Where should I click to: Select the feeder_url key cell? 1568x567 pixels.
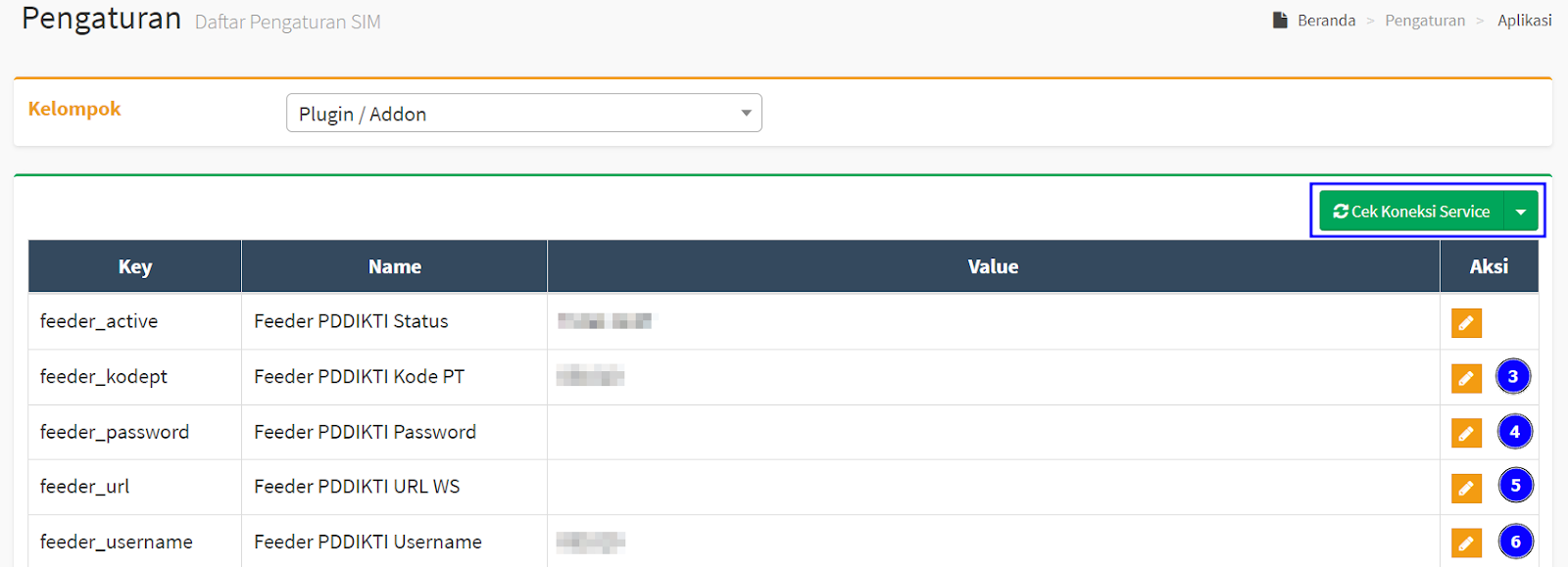(x=135, y=487)
